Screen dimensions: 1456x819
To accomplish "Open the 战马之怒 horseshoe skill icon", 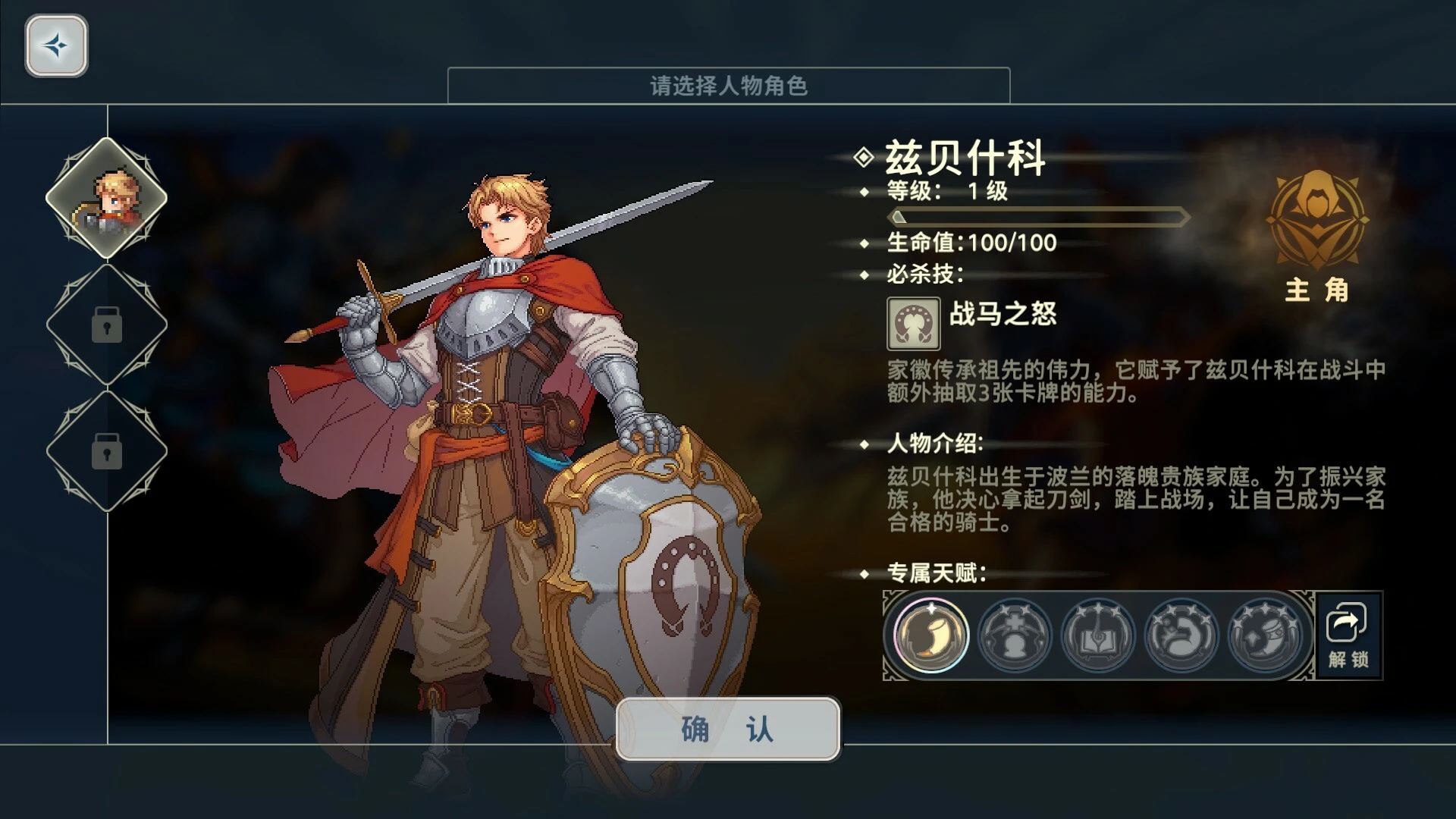I will point(914,324).
